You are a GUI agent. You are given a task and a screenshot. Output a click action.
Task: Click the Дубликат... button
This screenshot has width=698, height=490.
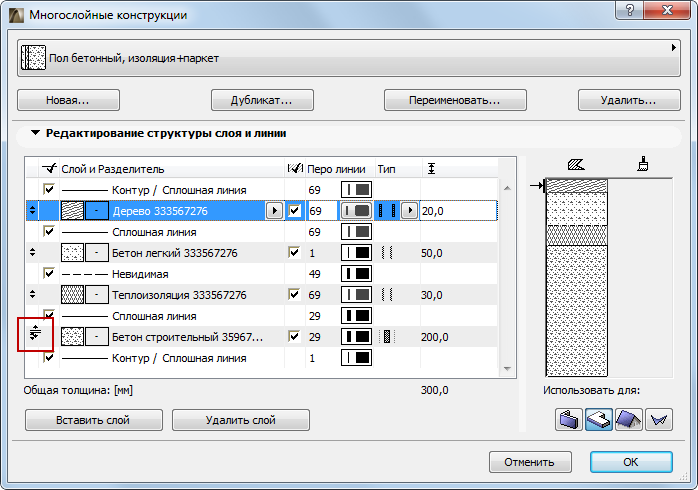(x=262, y=100)
